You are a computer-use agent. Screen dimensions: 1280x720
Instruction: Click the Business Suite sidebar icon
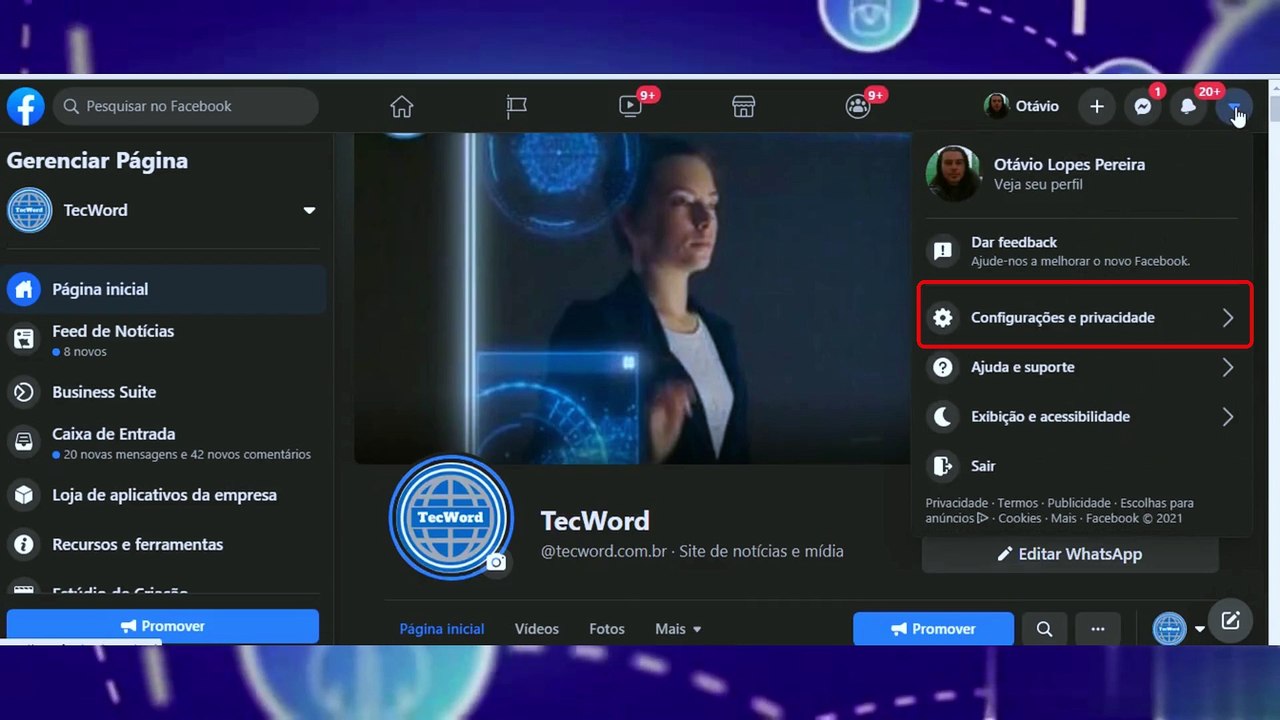[x=23, y=392]
